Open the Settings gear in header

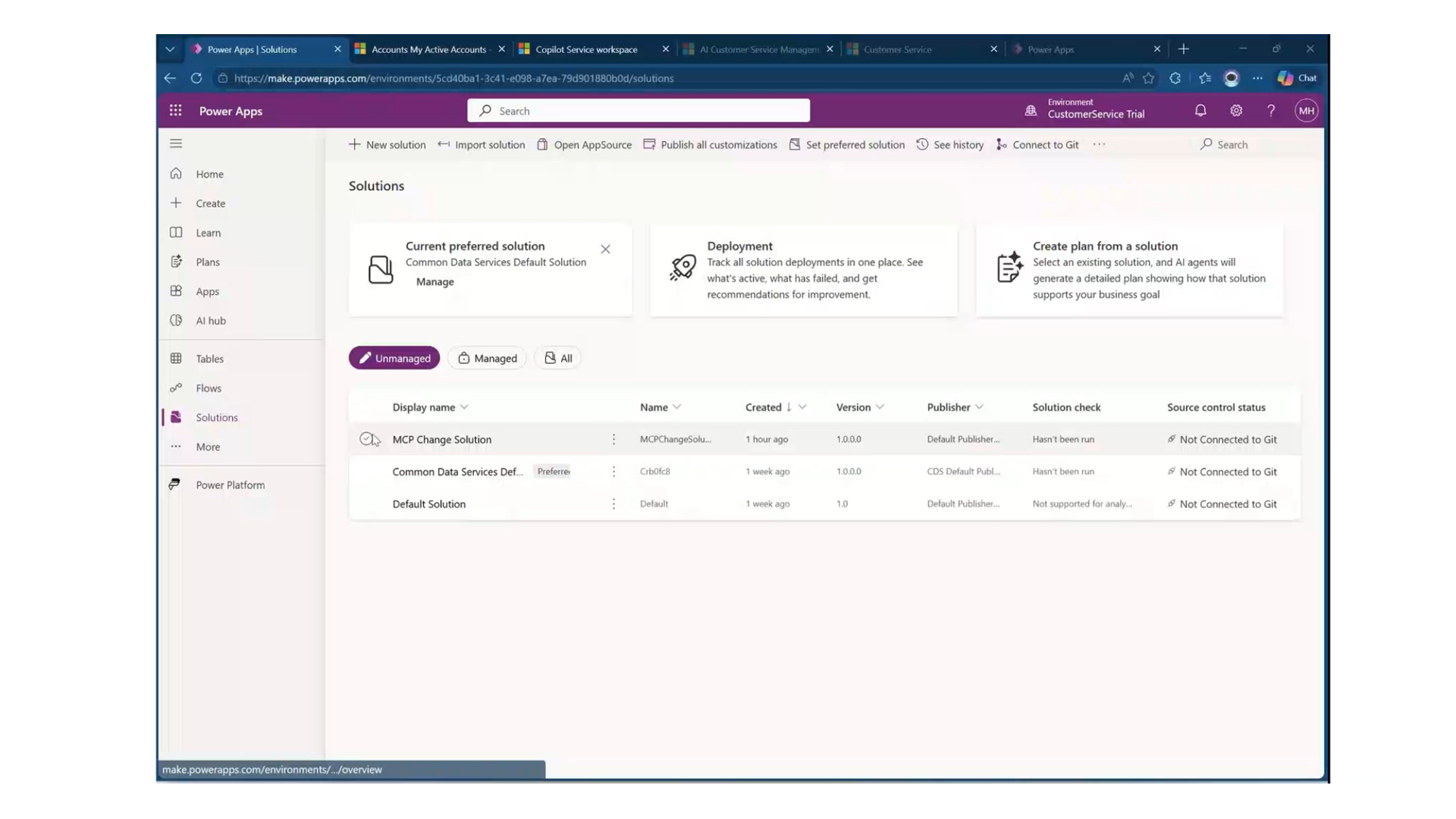pyautogui.click(x=1236, y=111)
